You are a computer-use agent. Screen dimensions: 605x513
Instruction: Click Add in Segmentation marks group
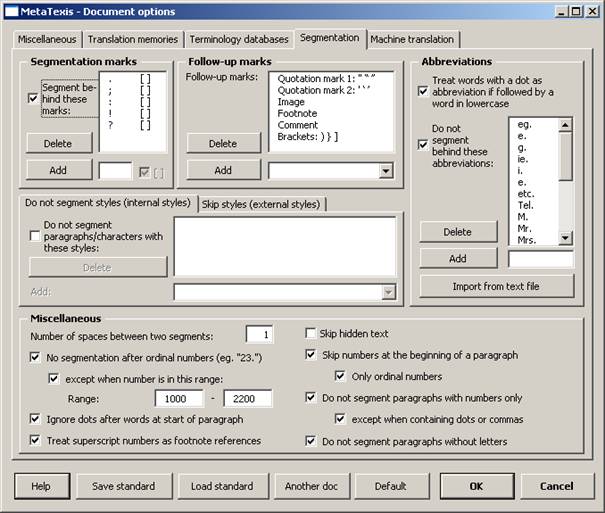click(59, 170)
